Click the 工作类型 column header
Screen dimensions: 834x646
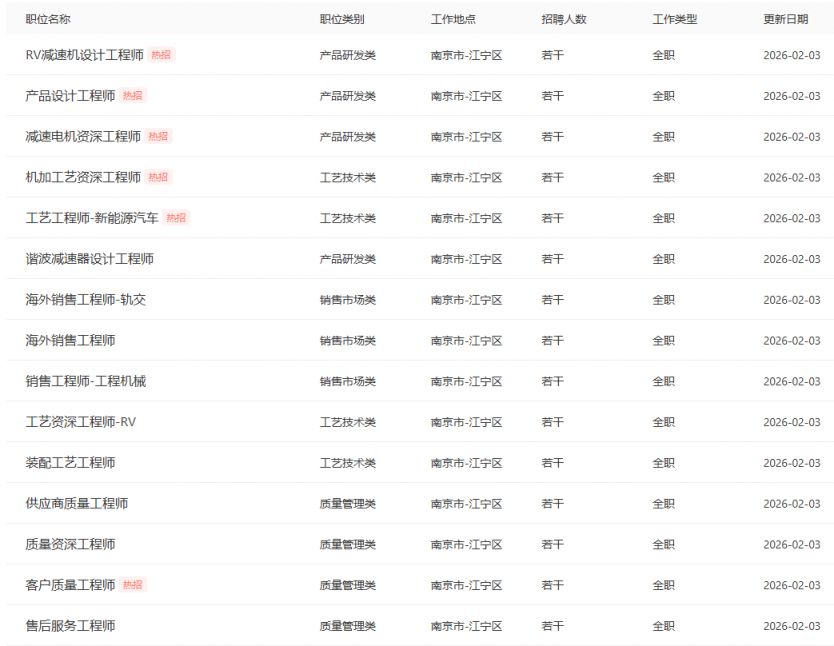[675, 19]
